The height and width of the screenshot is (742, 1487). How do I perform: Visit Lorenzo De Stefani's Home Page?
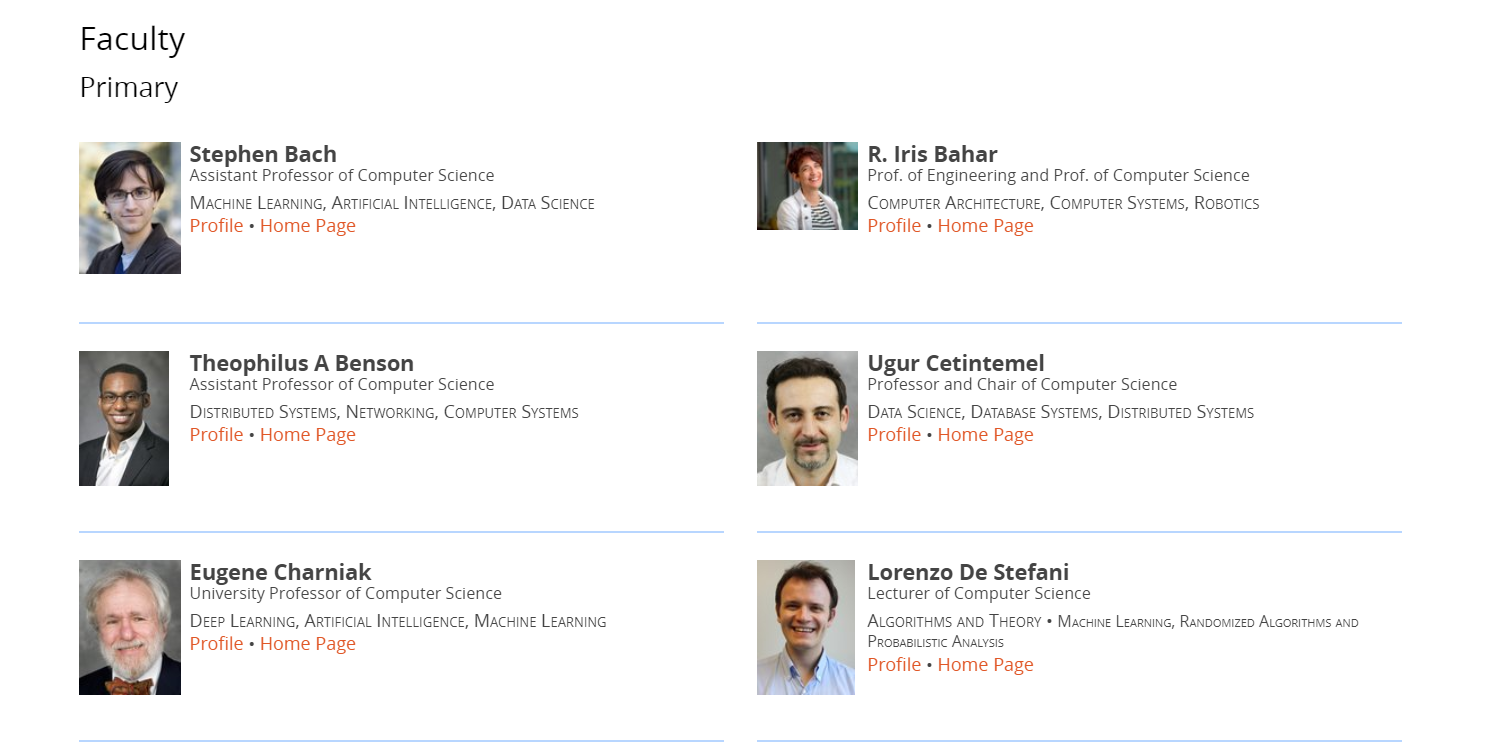click(x=986, y=665)
